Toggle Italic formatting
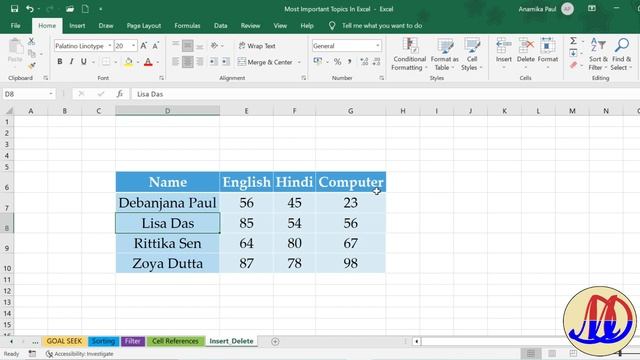 (72, 62)
